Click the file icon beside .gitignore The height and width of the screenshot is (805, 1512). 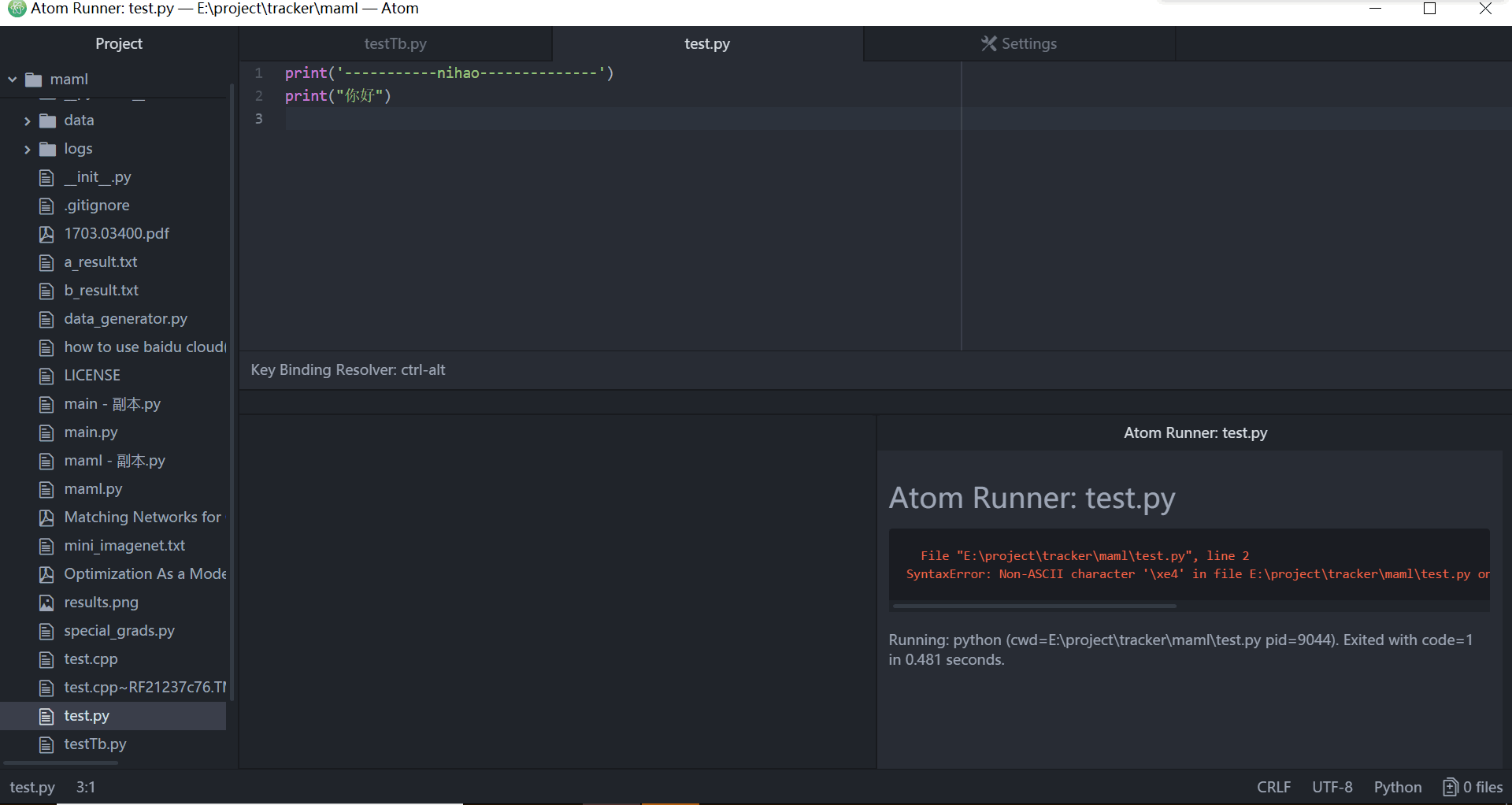46,206
